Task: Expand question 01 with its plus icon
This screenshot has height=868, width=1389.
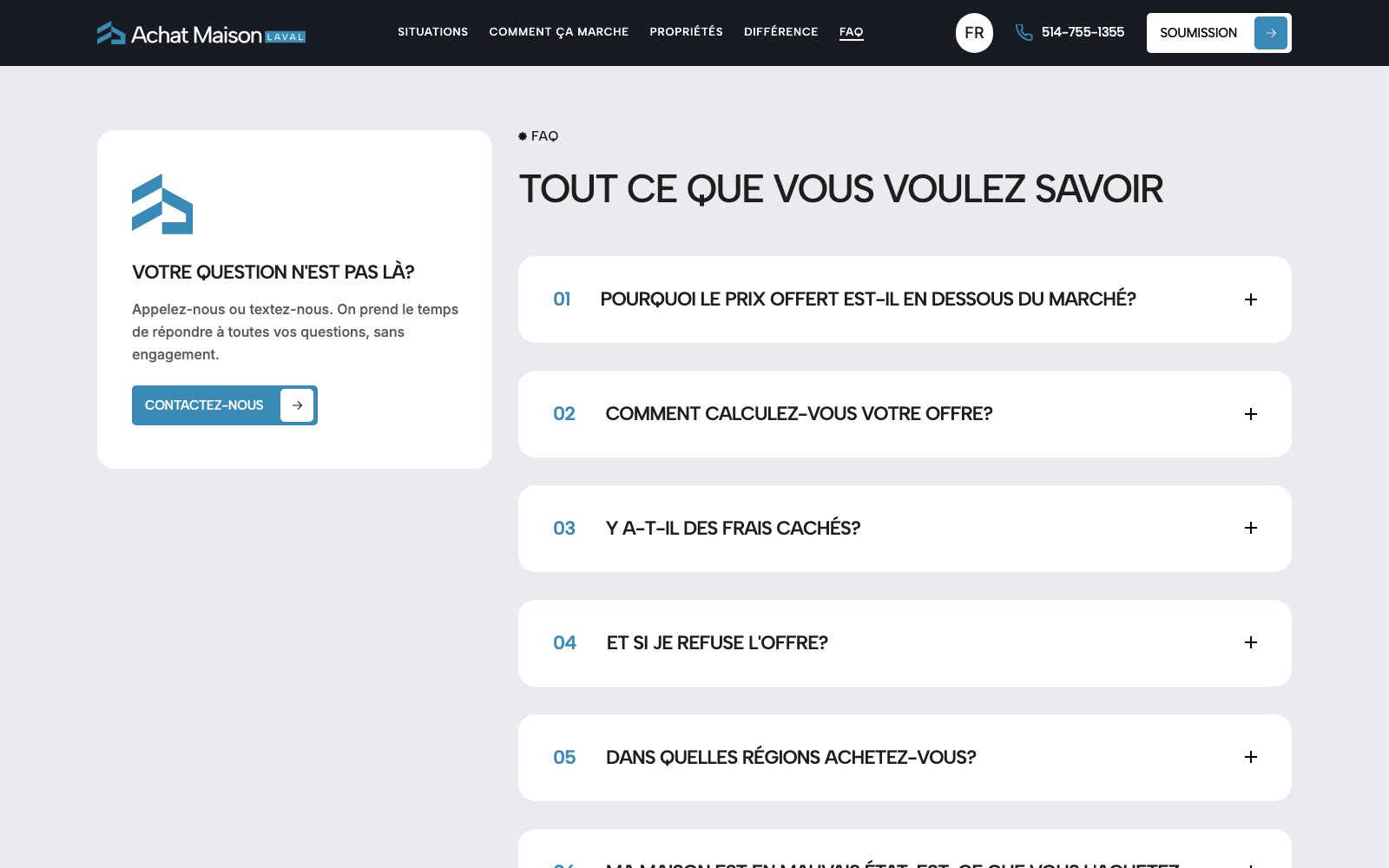Action: click(1251, 299)
